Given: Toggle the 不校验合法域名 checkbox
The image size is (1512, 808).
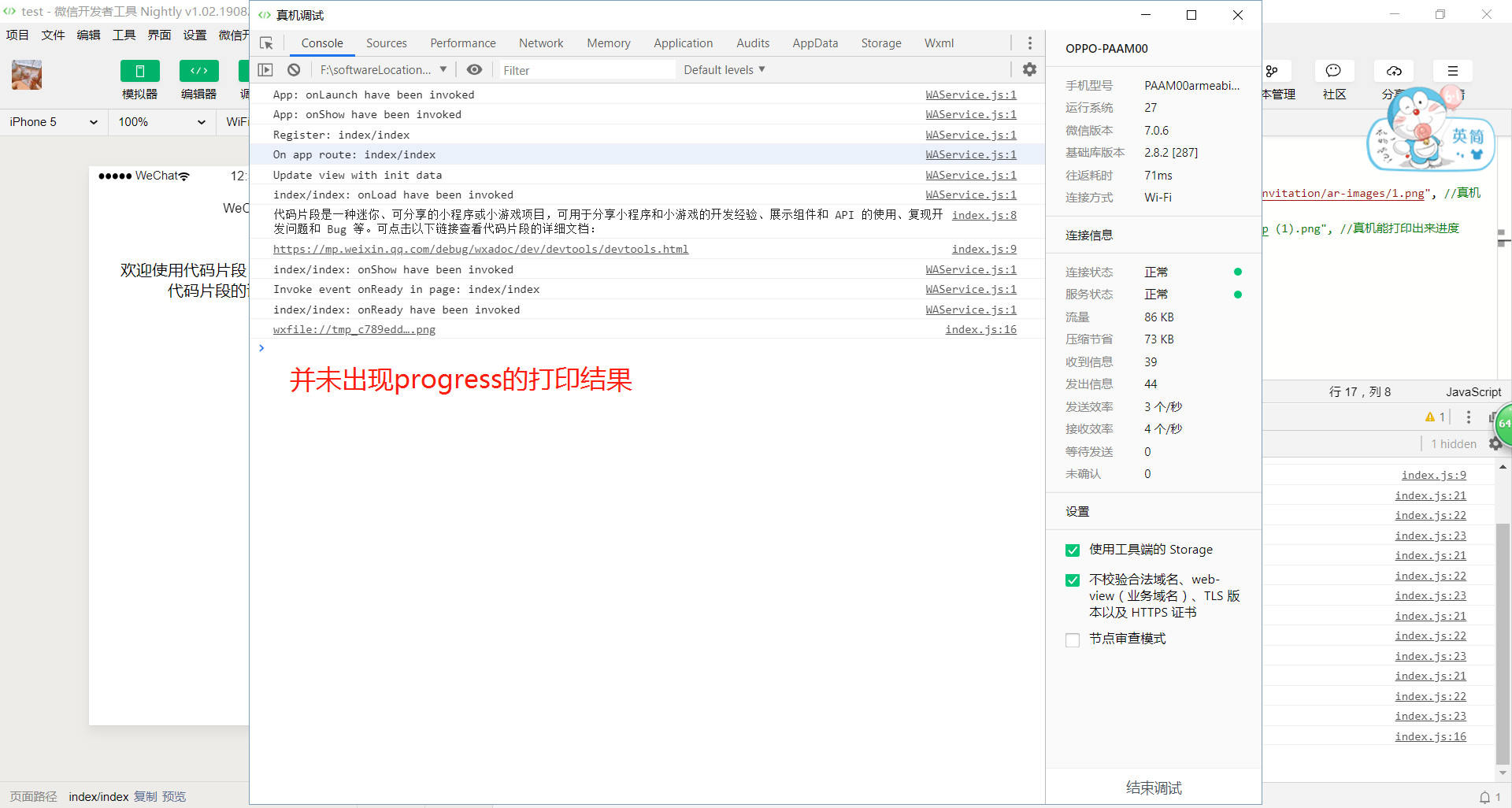Looking at the screenshot, I should [1073, 580].
